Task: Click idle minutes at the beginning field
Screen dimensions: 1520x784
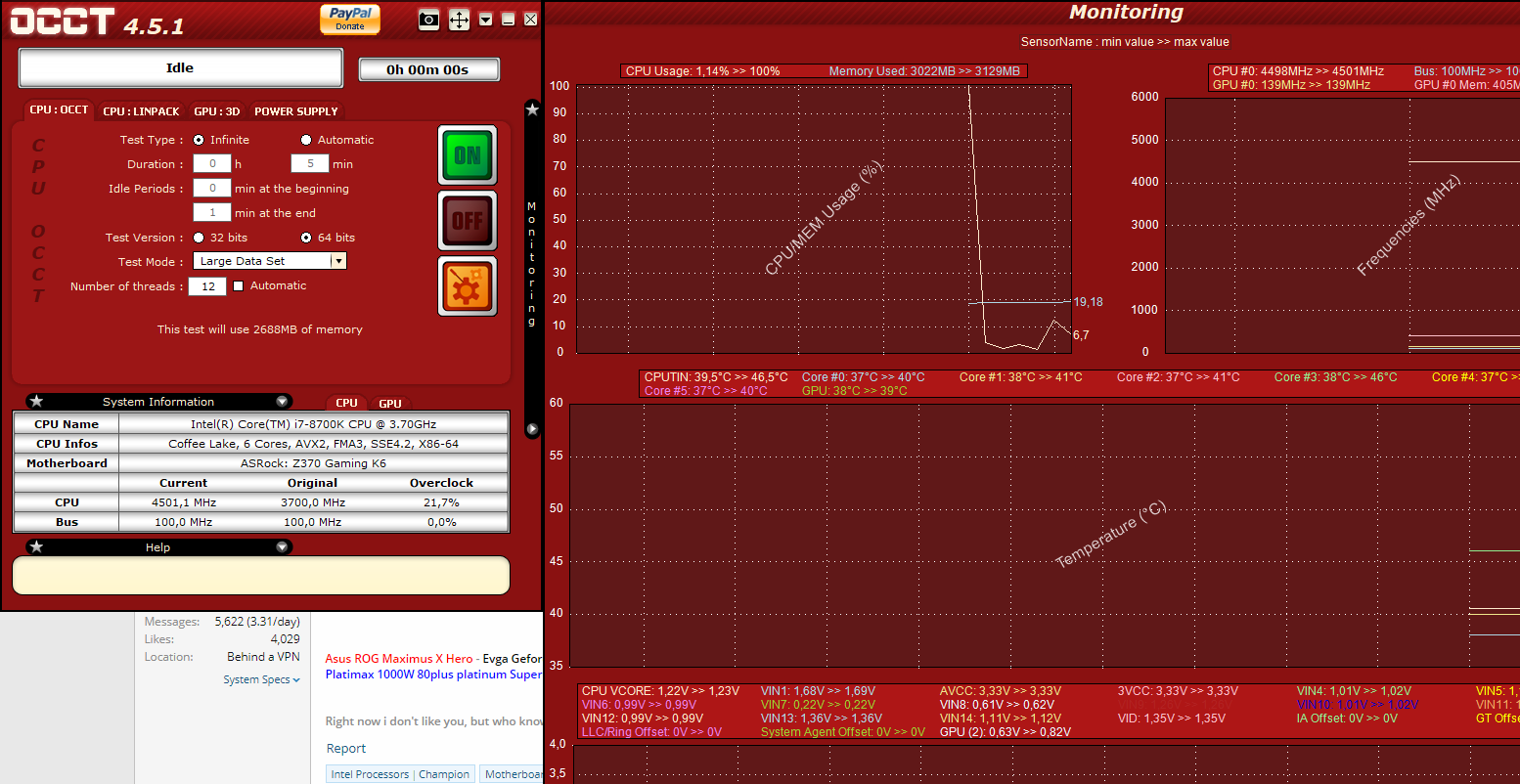Action: pos(212,188)
